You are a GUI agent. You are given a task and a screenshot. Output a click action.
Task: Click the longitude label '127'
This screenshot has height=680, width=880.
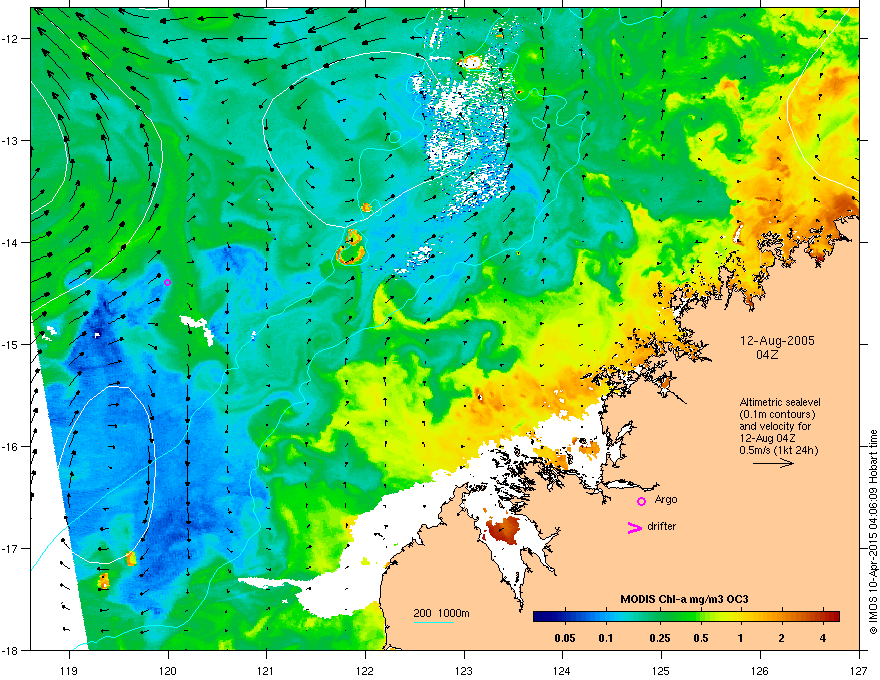click(x=859, y=670)
